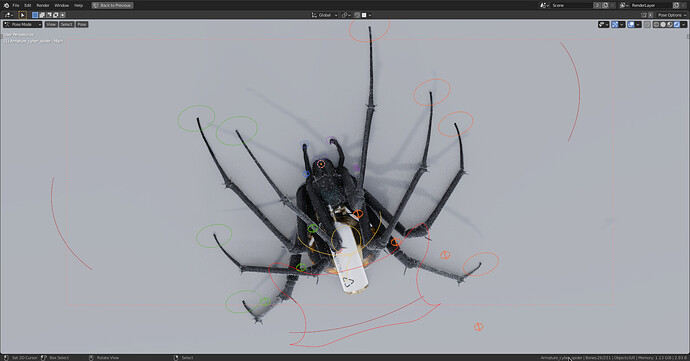Switch to Solid shading
The height and width of the screenshot is (361, 690).
click(663, 25)
